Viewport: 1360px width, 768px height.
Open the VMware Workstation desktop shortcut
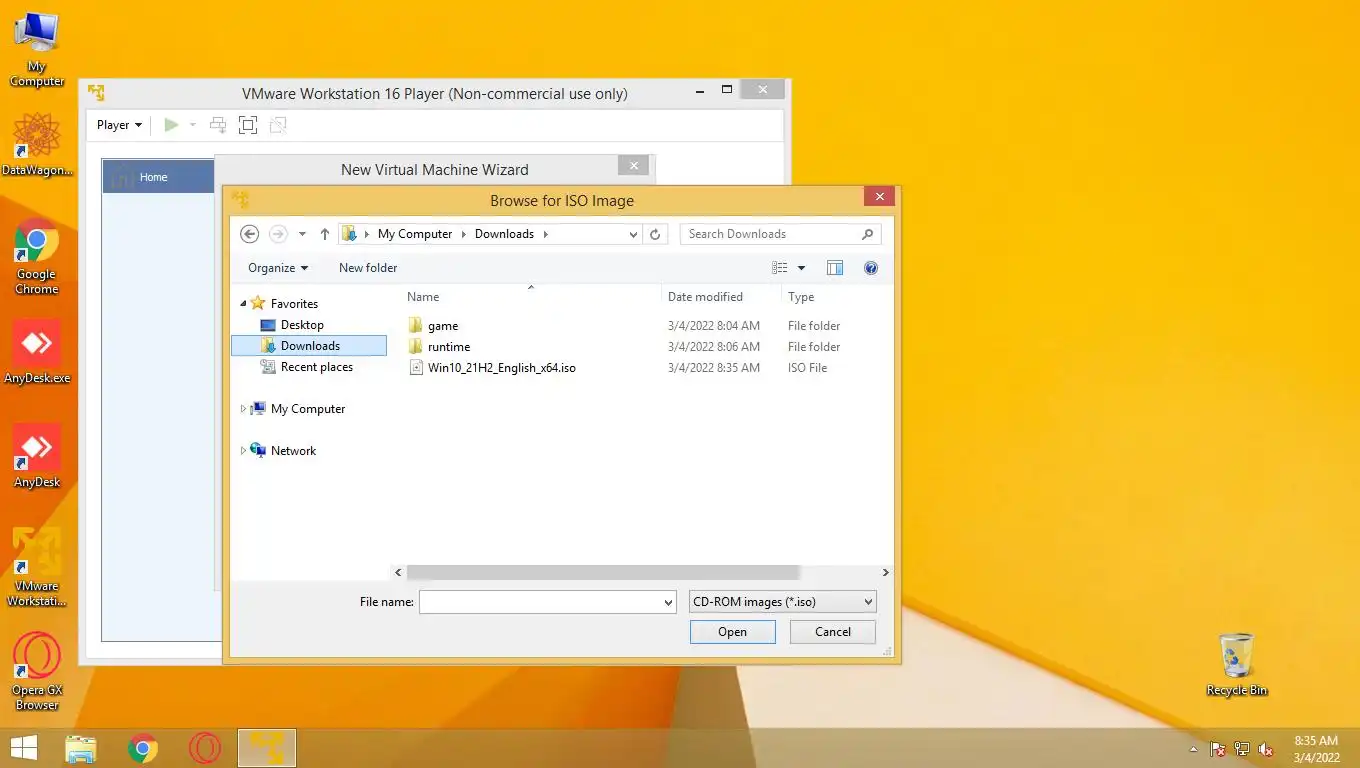(x=37, y=567)
